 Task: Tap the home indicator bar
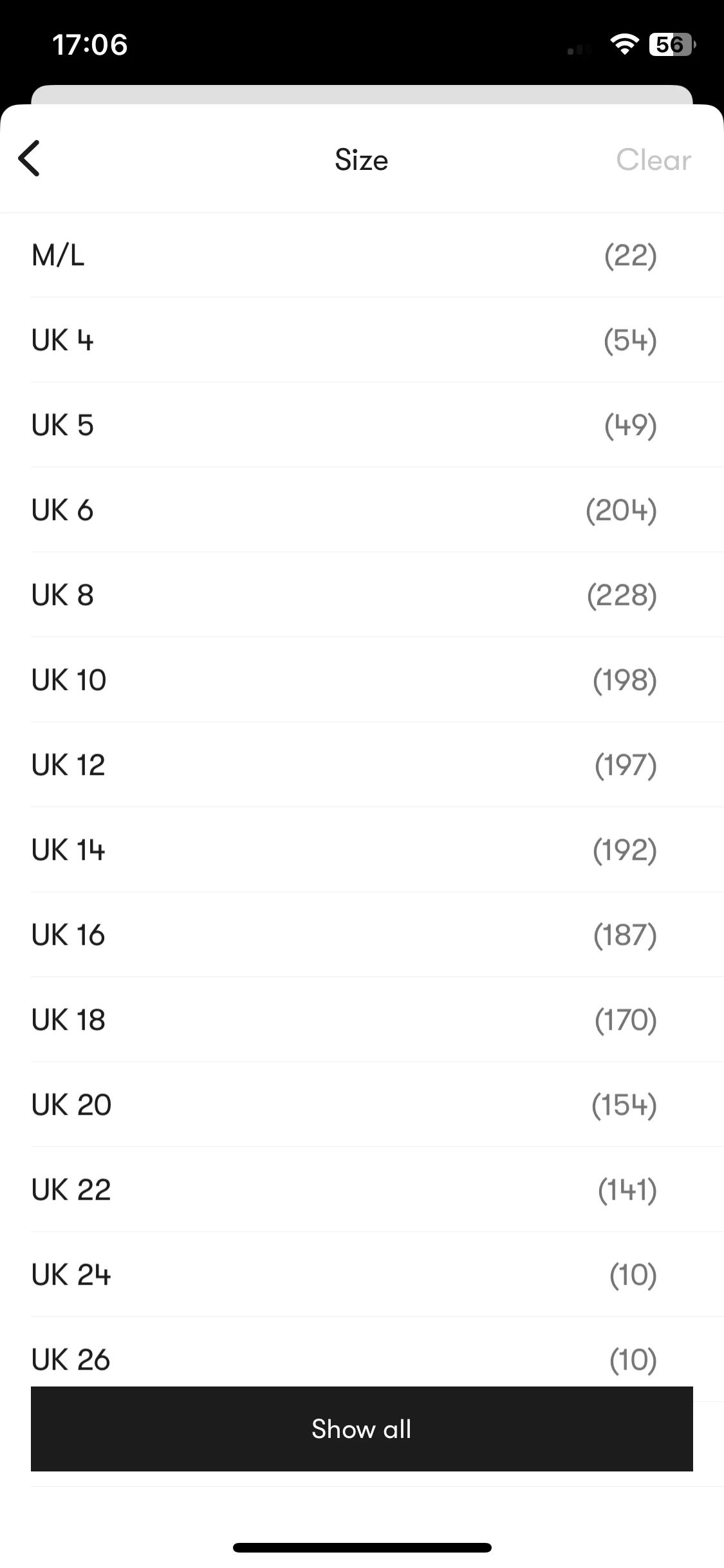[362, 1547]
